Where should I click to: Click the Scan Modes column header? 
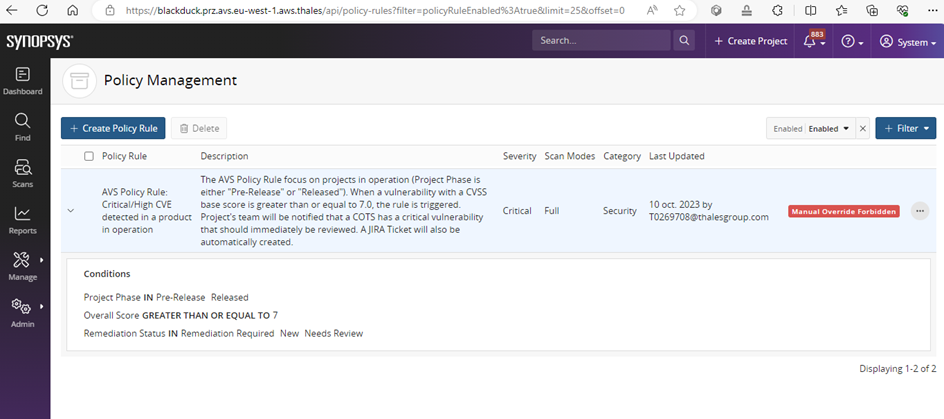[x=570, y=156]
